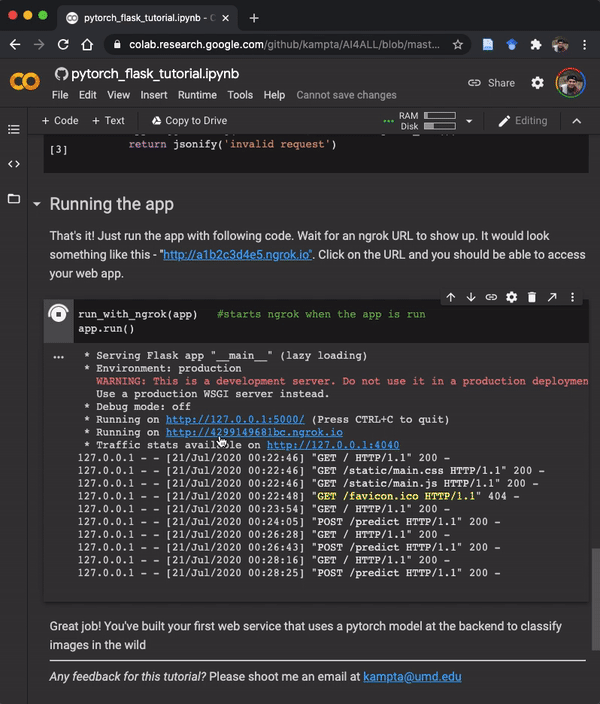Open Chrome three-dot menu
The width and height of the screenshot is (600, 704).
pos(584,44)
